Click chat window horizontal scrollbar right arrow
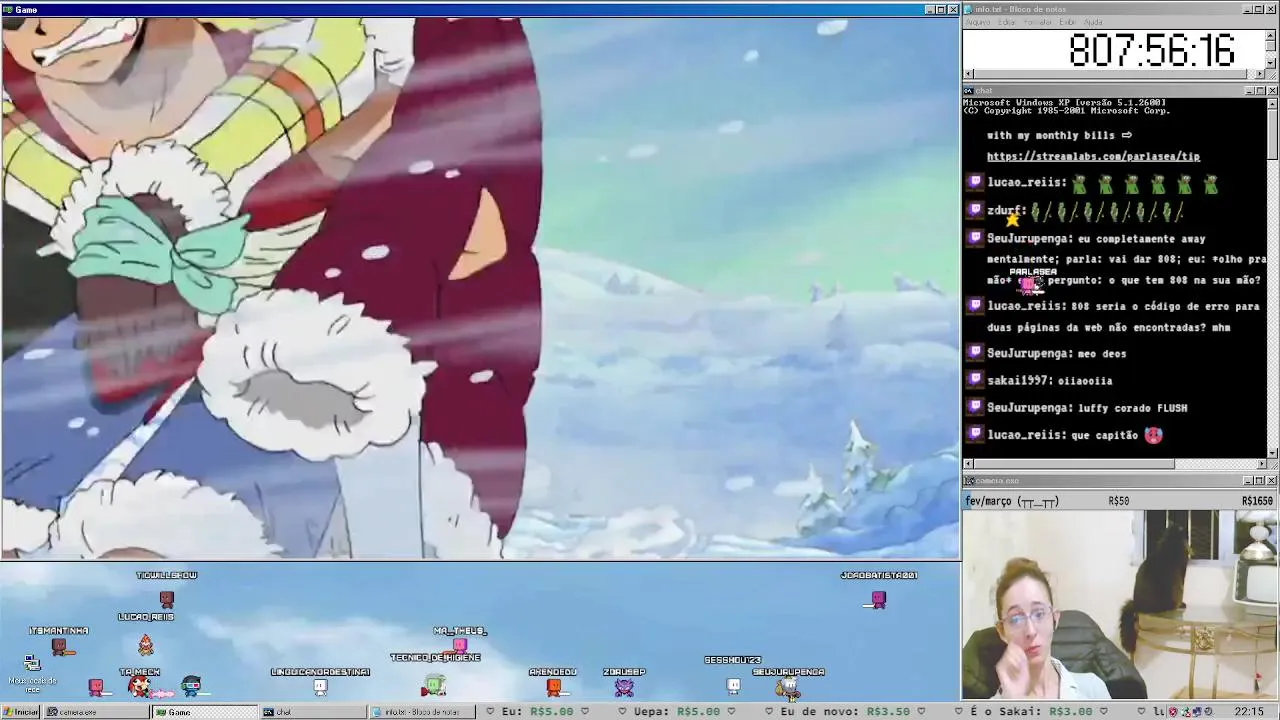1280x720 pixels. point(1261,464)
